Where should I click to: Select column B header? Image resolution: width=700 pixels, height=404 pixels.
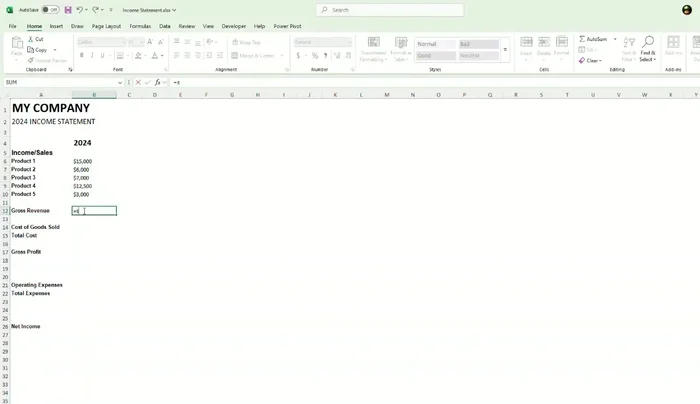click(x=94, y=95)
